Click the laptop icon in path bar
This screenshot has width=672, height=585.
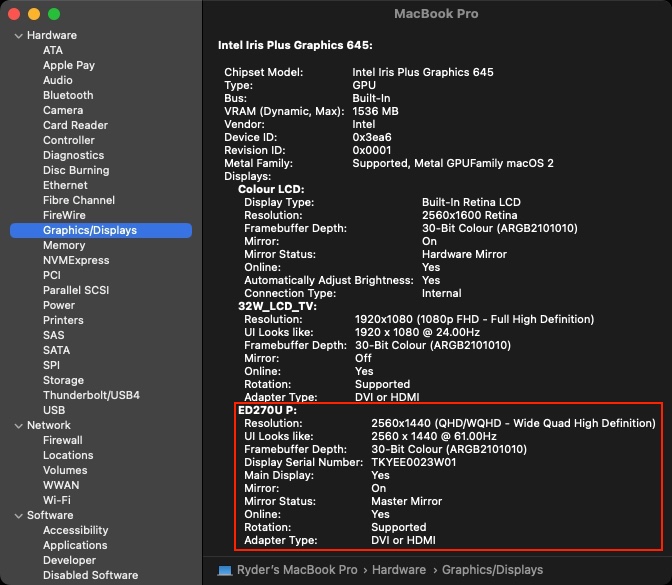tap(226, 570)
